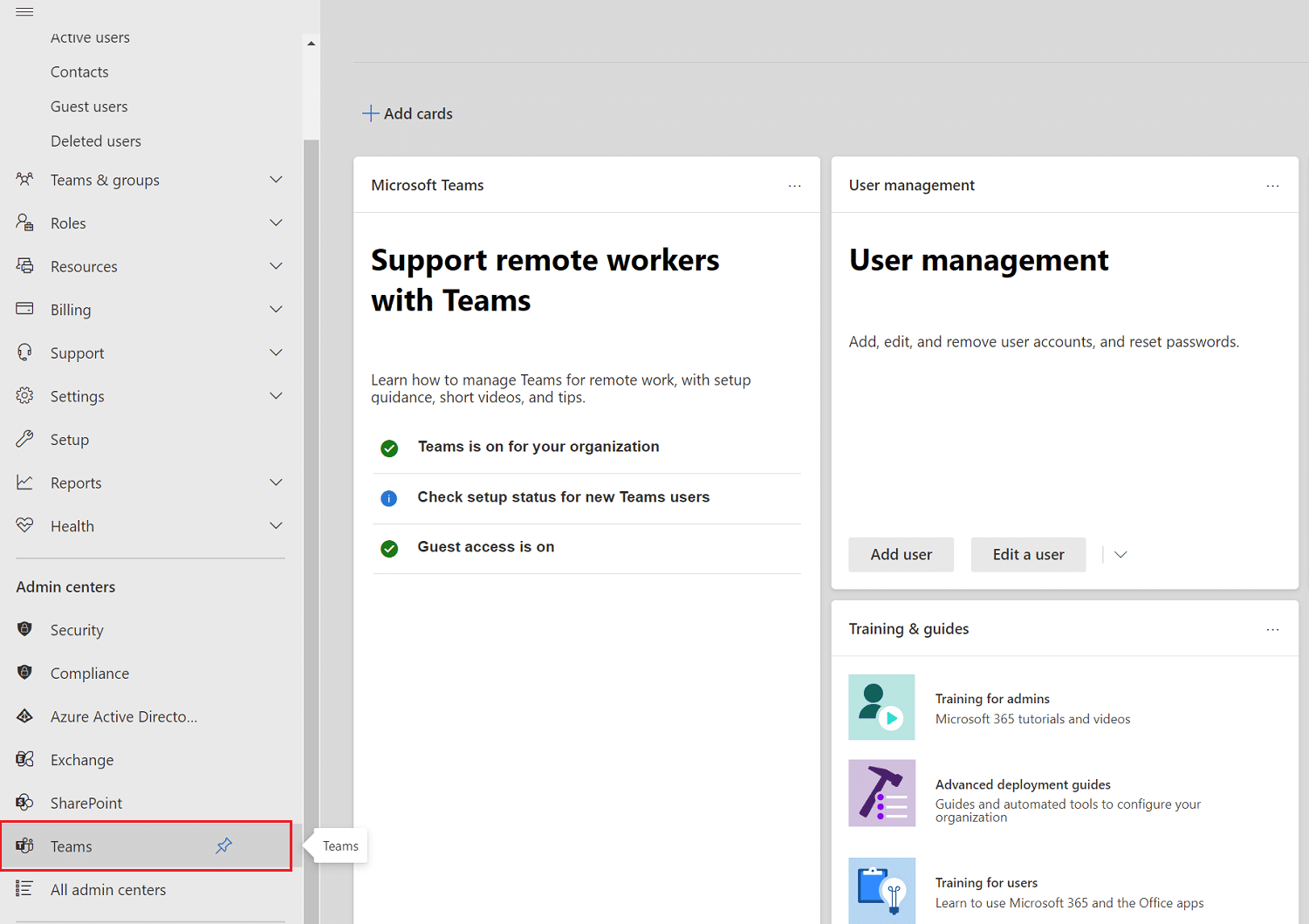Image resolution: width=1309 pixels, height=924 pixels.
Task: Select the Setup wrench icon
Action: (24, 439)
